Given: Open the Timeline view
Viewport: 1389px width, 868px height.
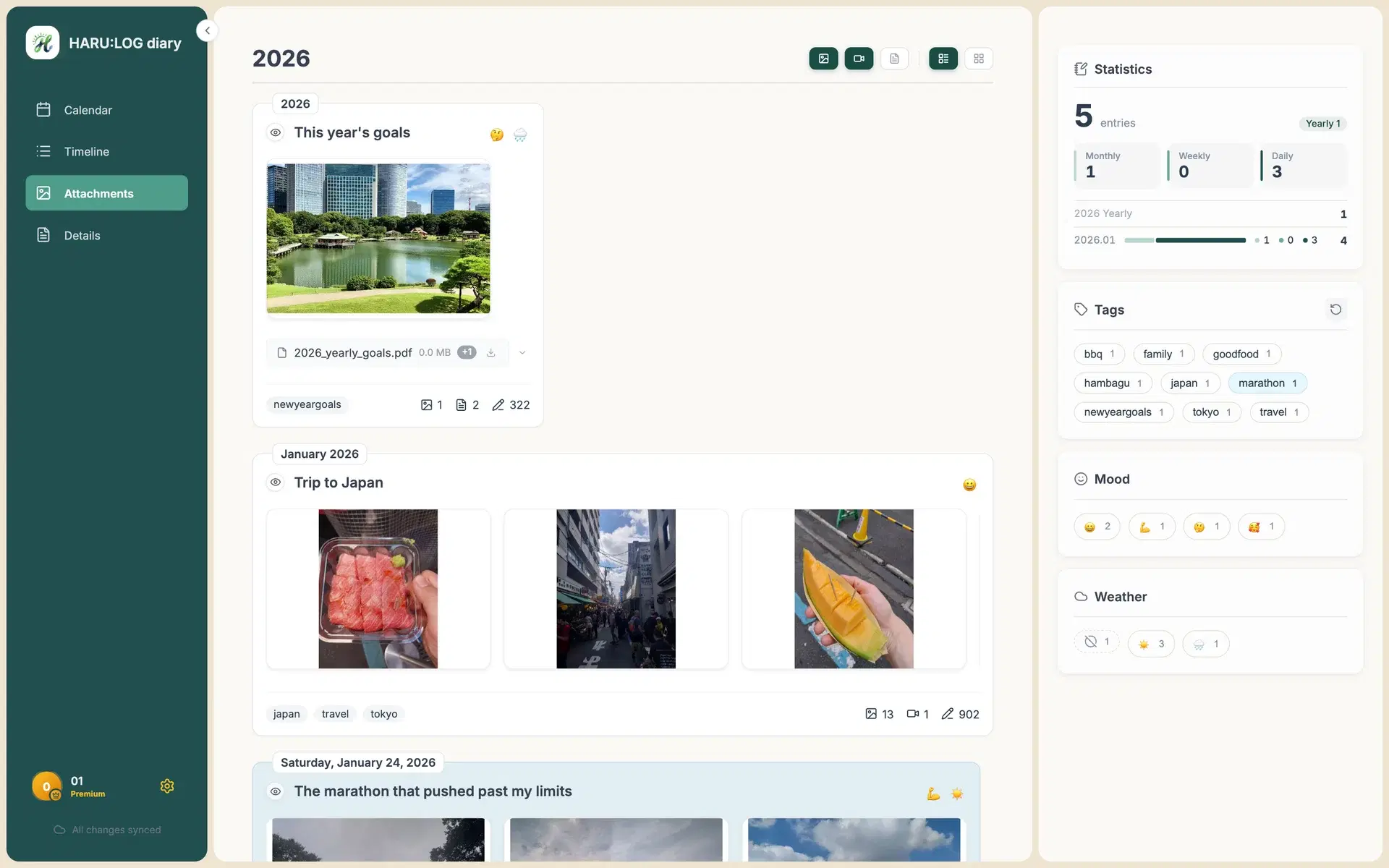Looking at the screenshot, I should click(106, 151).
